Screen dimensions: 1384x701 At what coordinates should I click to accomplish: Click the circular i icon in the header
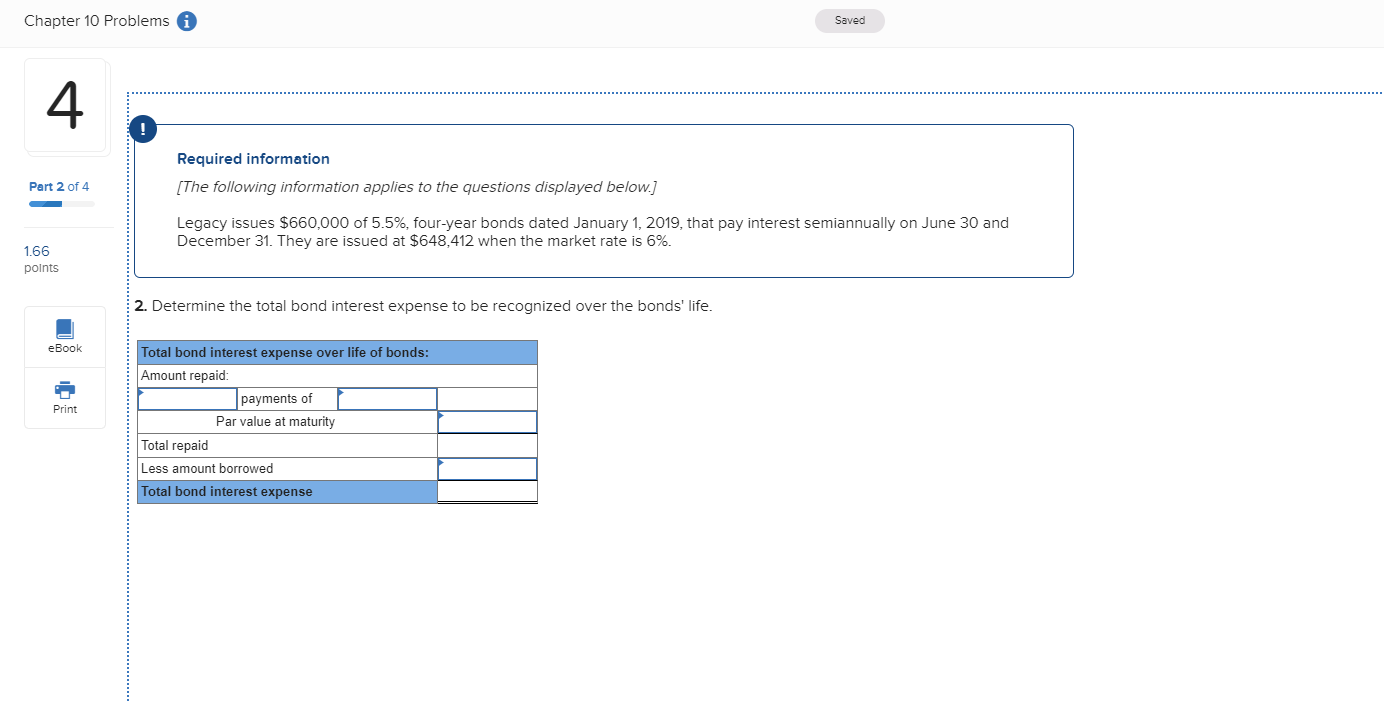click(x=186, y=20)
